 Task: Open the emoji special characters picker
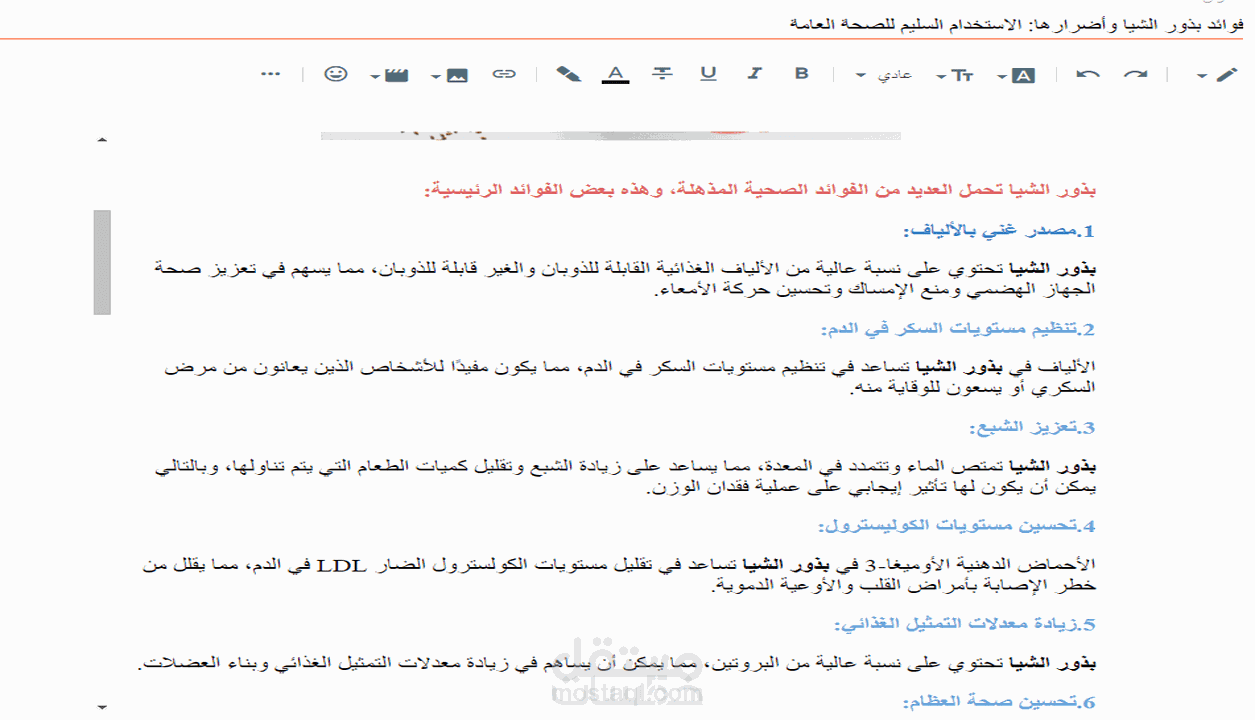337,74
